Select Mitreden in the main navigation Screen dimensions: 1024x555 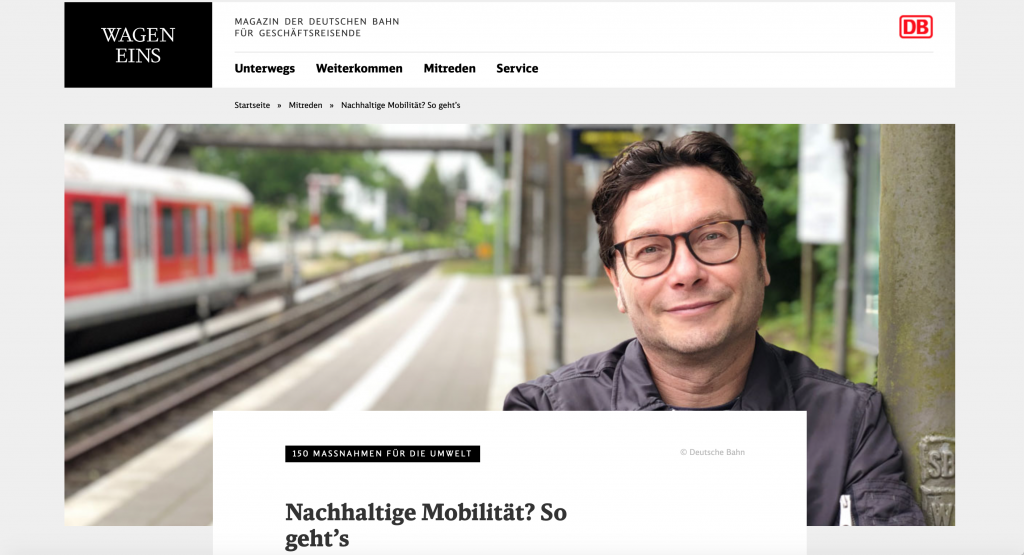[x=449, y=69]
